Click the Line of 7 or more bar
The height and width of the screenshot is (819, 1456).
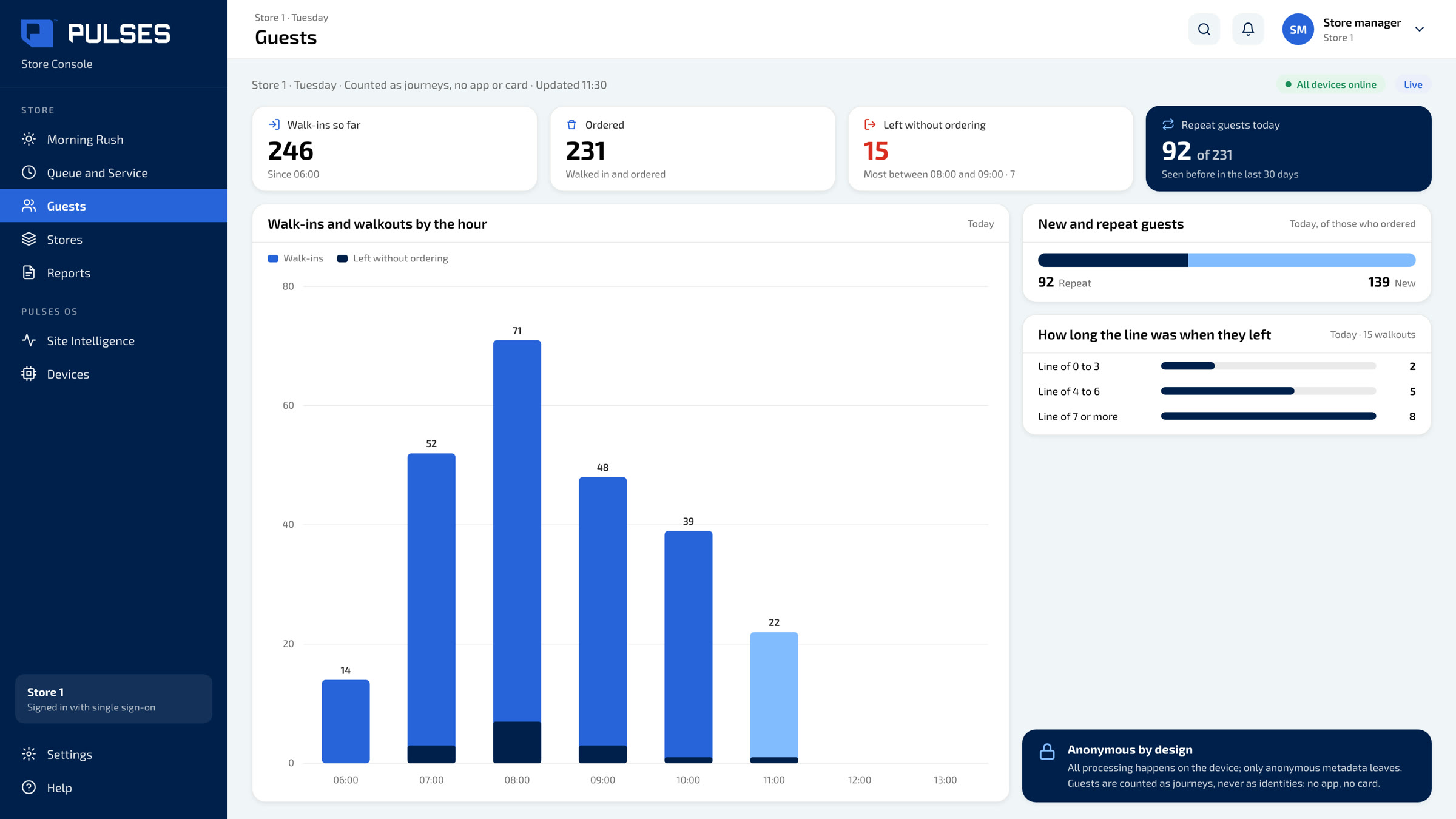pyautogui.click(x=1269, y=416)
